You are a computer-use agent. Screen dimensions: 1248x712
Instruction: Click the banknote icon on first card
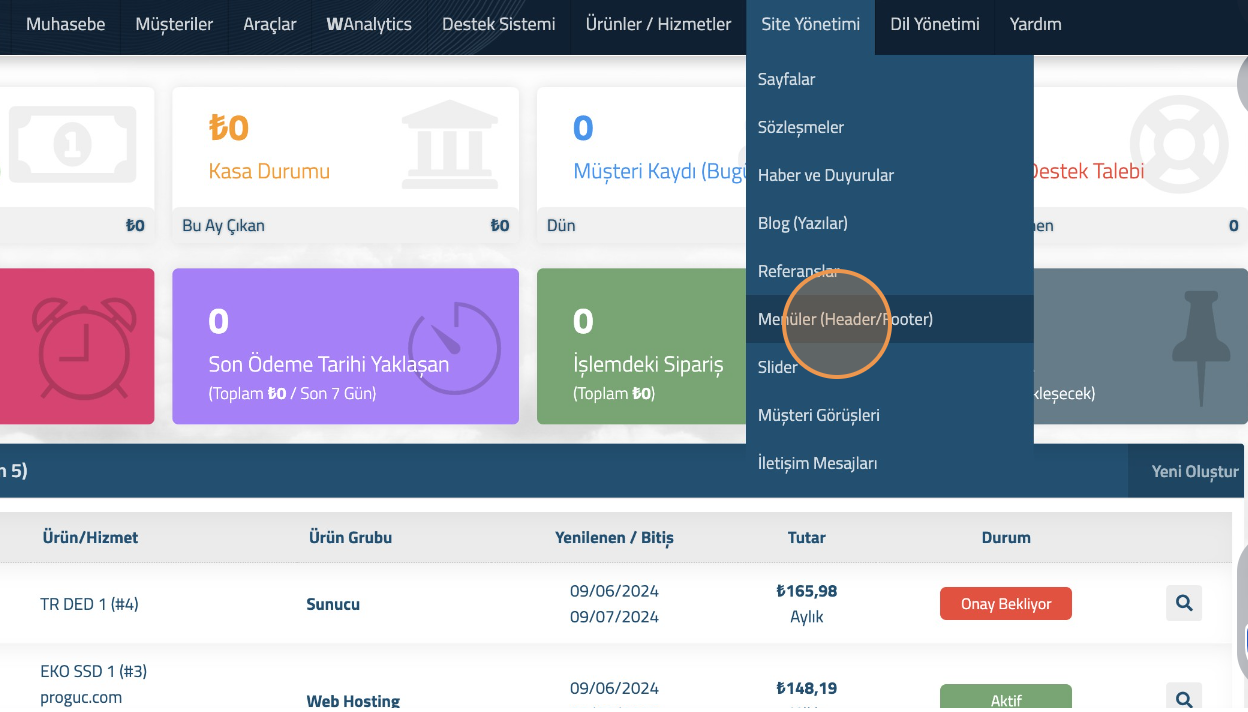[71, 144]
